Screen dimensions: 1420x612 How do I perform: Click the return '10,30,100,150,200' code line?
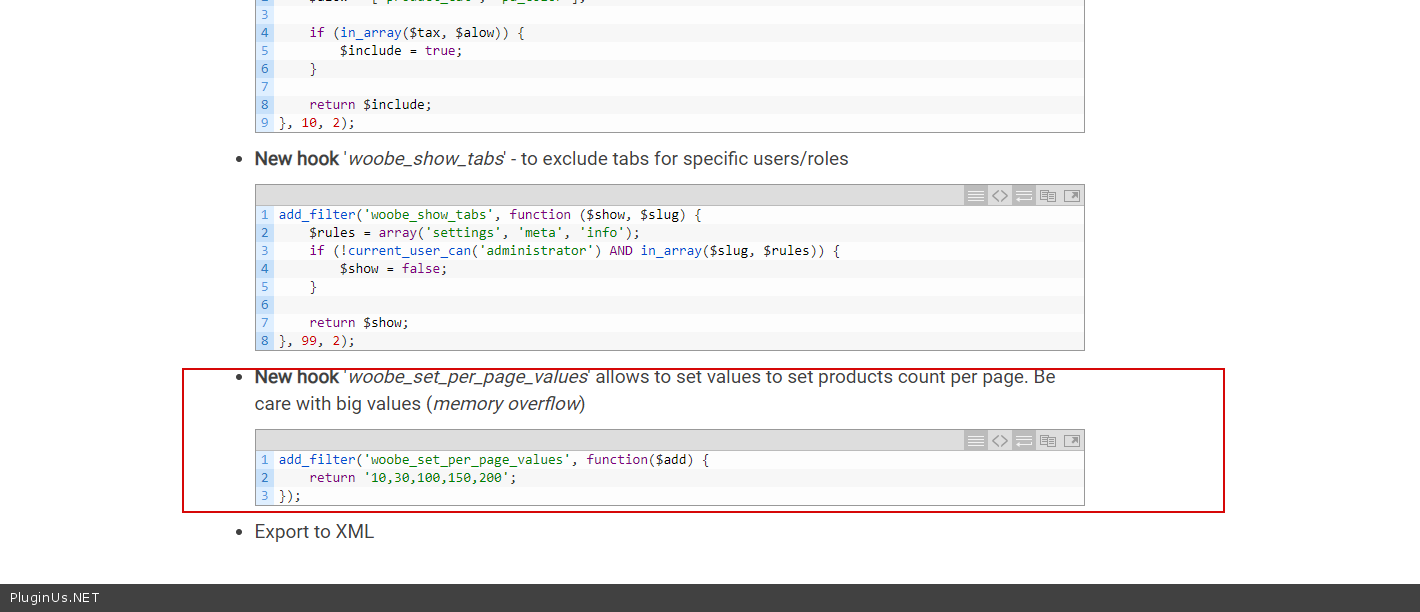click(412, 478)
